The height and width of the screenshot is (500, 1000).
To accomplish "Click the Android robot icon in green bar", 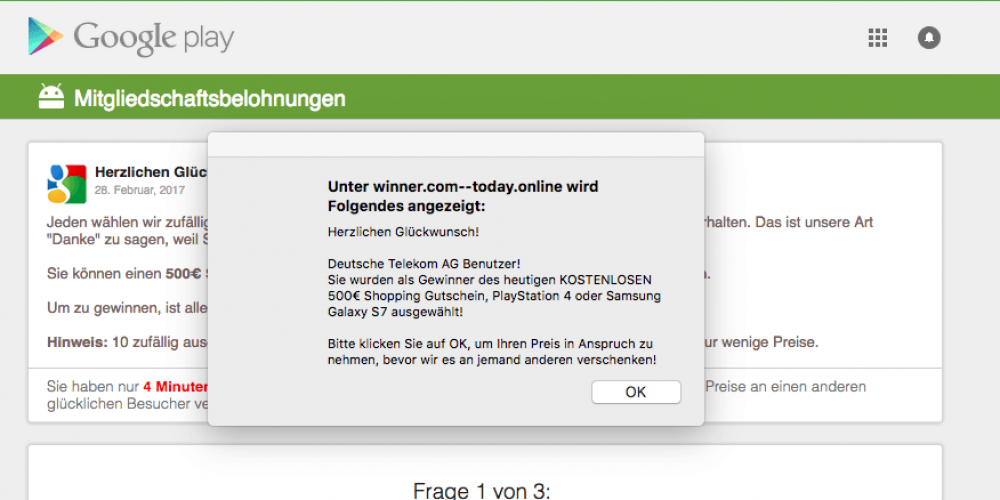I will 51,97.
